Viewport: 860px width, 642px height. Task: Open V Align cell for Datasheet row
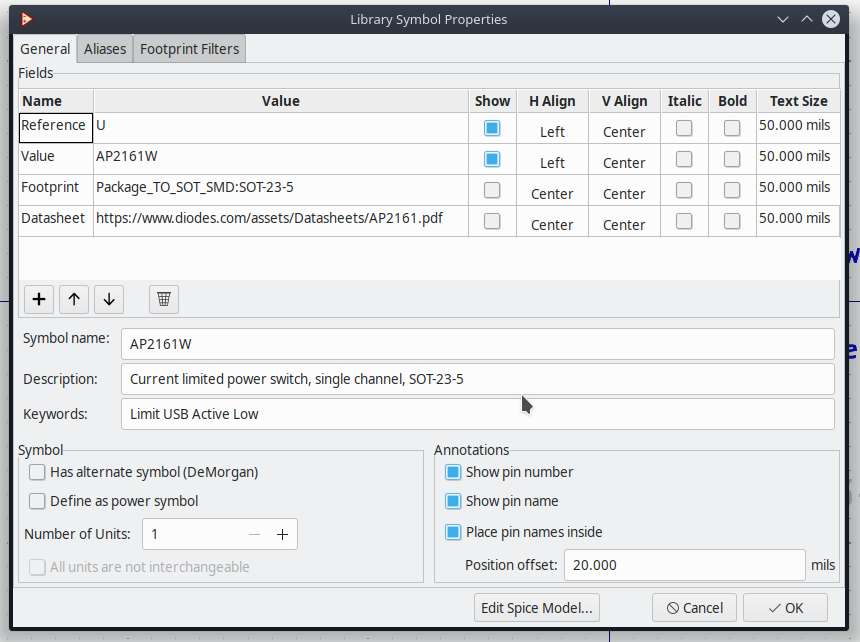pos(624,224)
